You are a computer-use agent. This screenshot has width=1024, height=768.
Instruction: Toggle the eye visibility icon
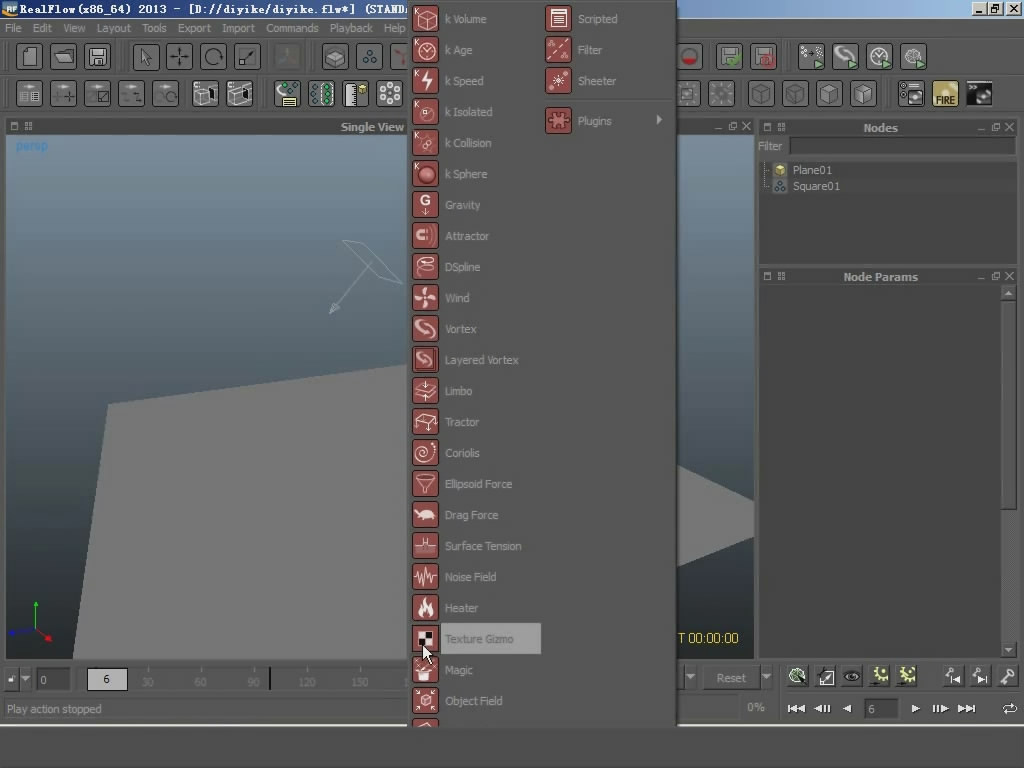[852, 677]
